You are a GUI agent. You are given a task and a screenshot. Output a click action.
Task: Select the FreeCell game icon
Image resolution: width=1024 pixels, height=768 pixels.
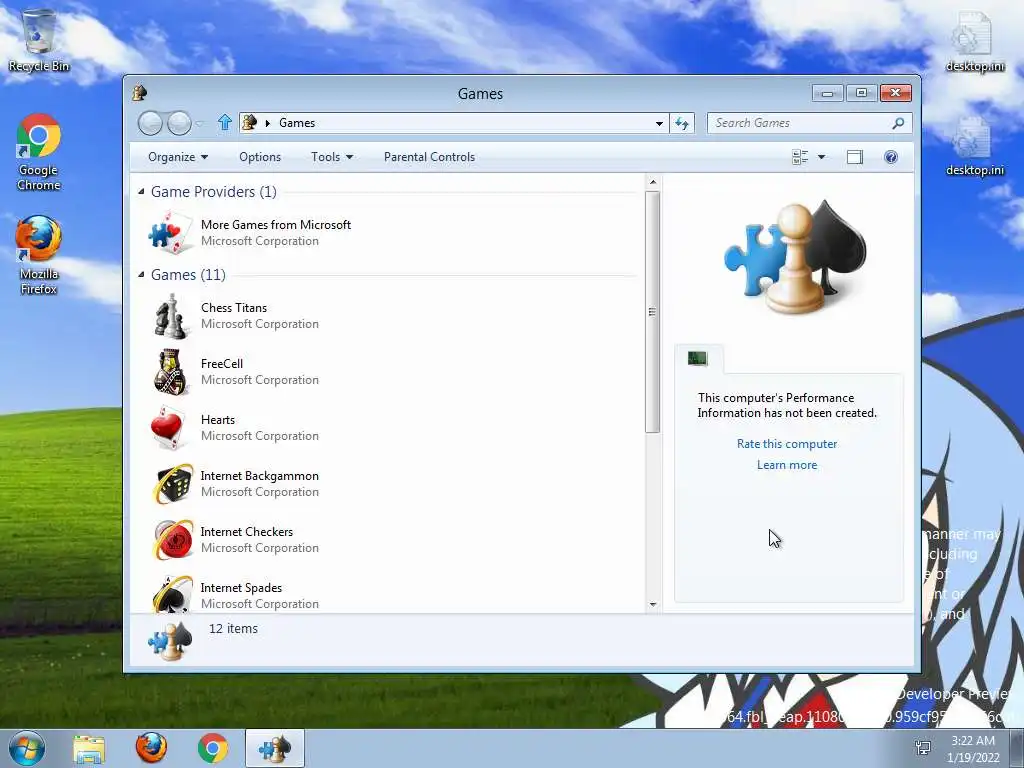170,372
